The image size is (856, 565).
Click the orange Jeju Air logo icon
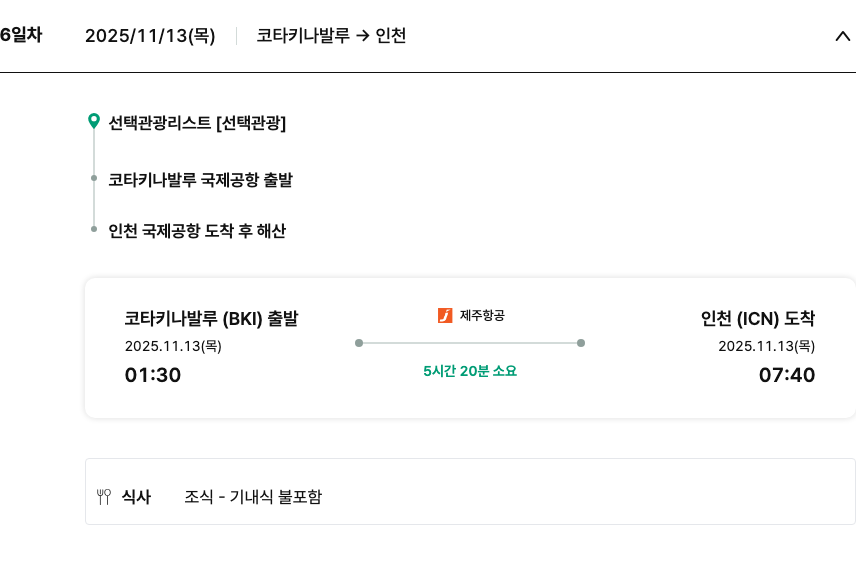(x=445, y=316)
